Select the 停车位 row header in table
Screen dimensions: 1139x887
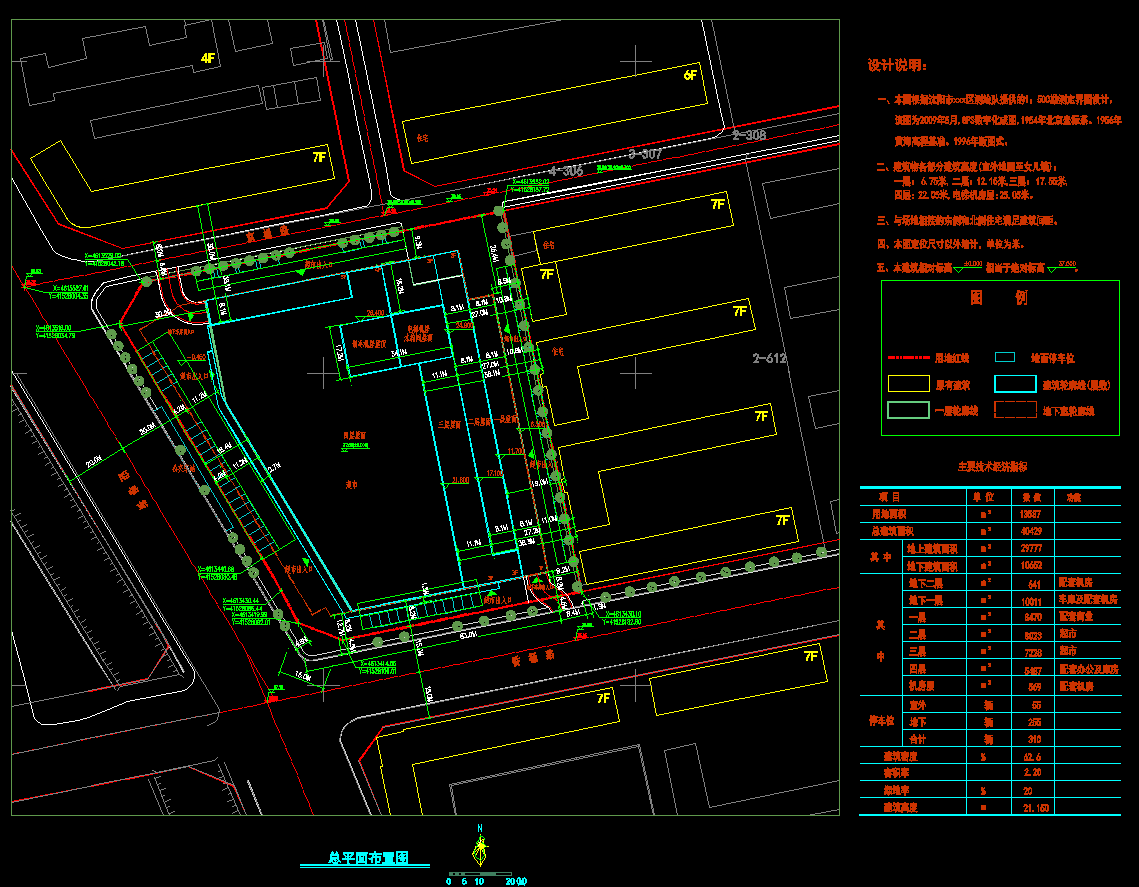pos(881,720)
